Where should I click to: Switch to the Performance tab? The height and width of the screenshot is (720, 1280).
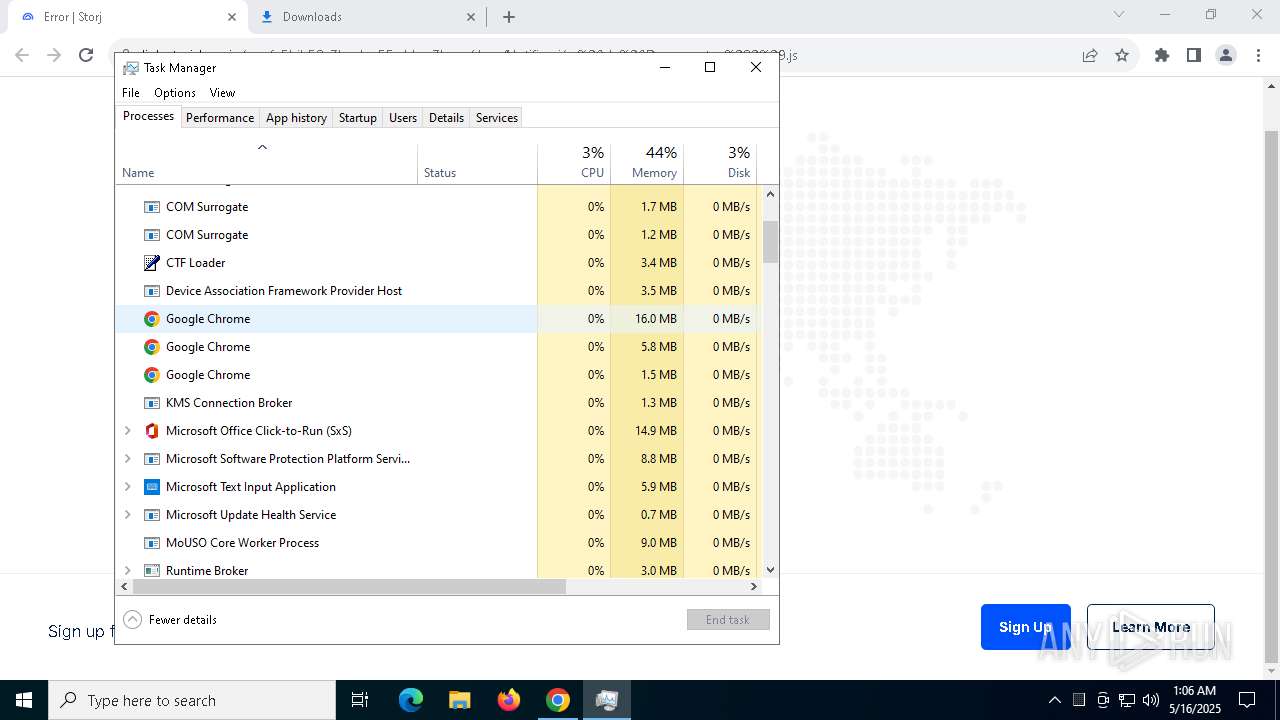click(220, 118)
